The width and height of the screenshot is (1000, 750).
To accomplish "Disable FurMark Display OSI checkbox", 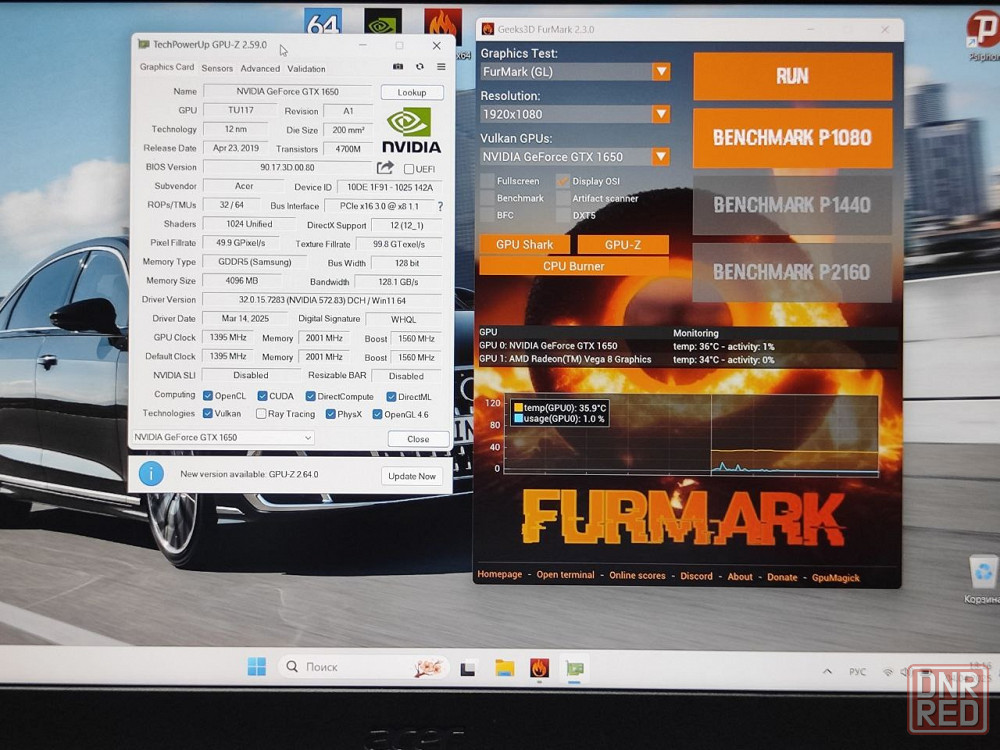I will click(x=562, y=181).
